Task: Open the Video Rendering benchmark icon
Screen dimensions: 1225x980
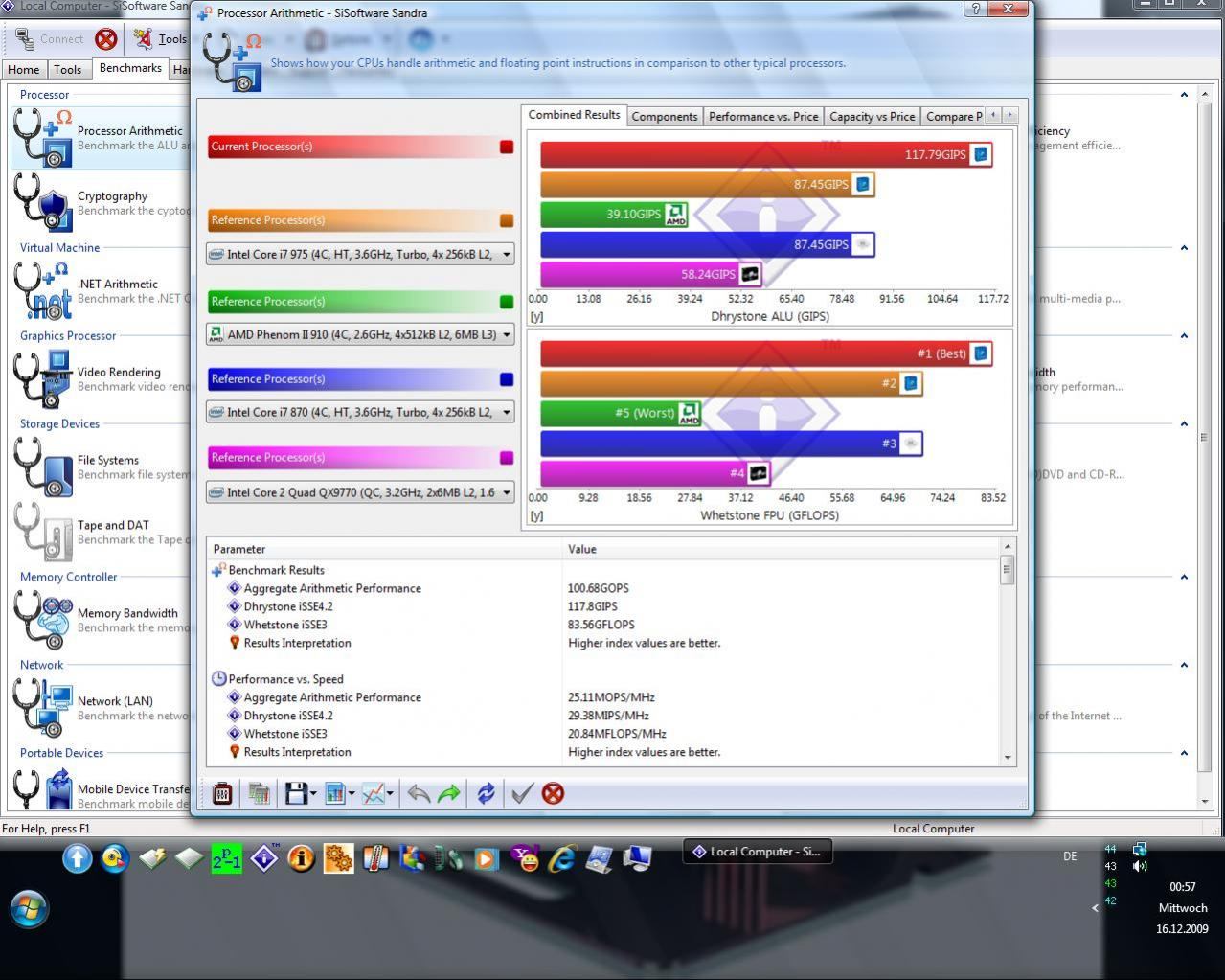Action: click(x=42, y=378)
